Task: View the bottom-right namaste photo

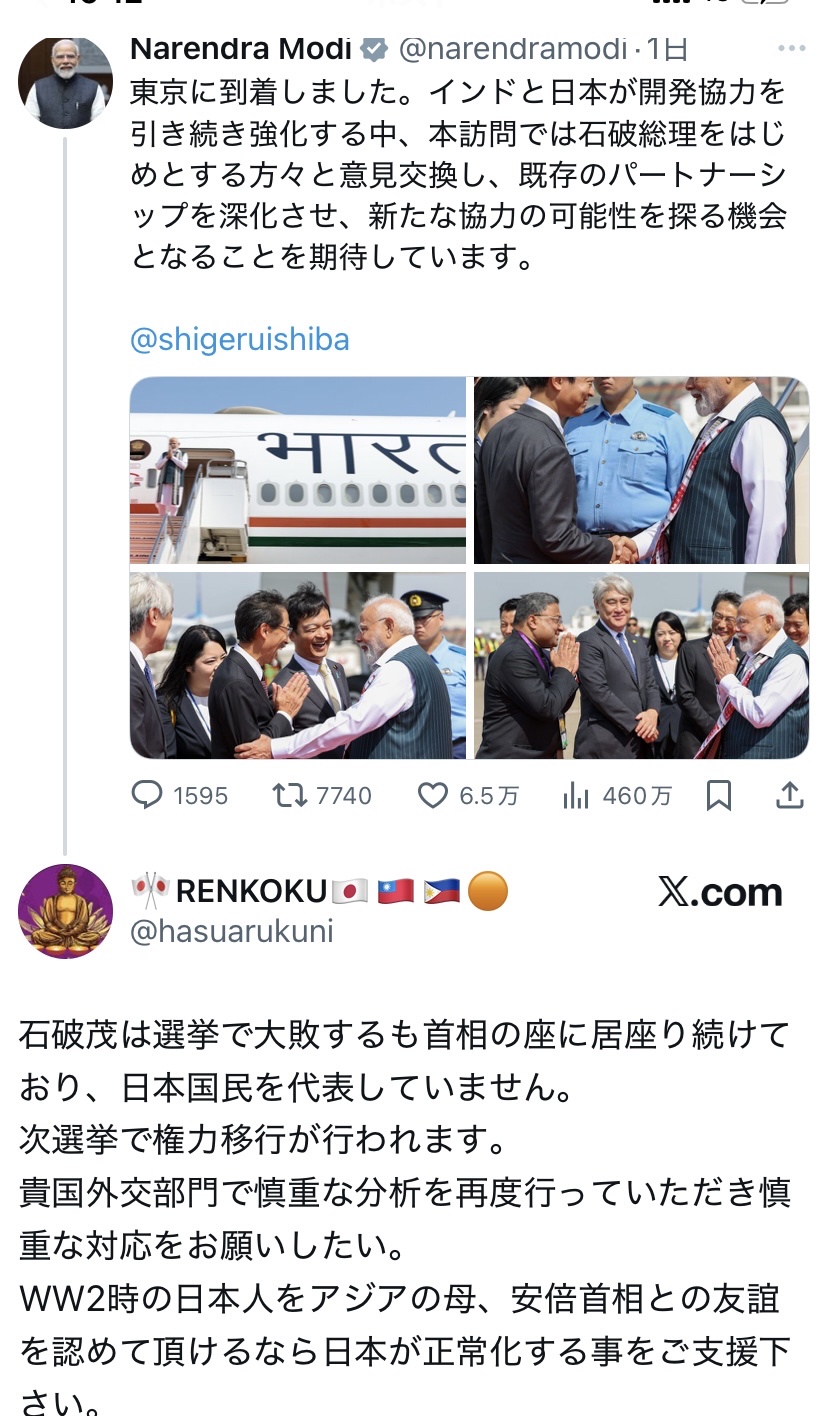Action: point(641,665)
